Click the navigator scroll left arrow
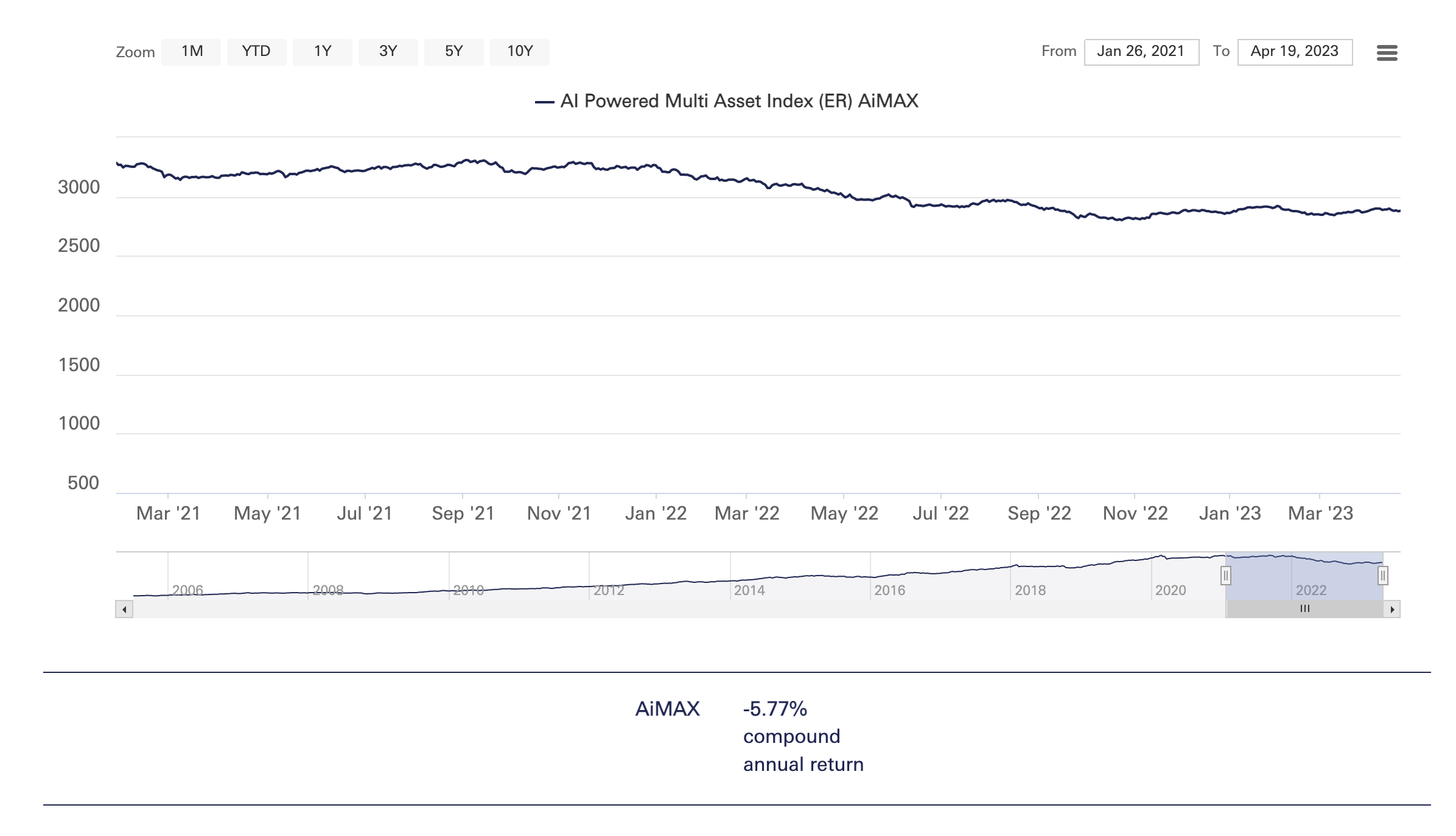1456x836 pixels. (x=124, y=609)
